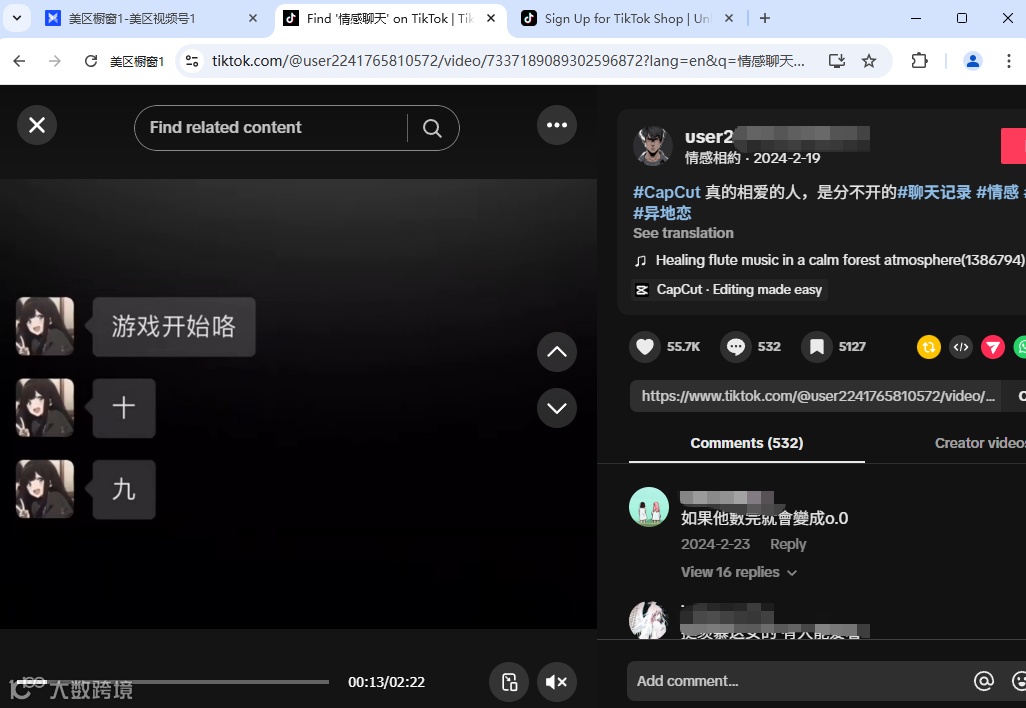Go to previous video with up arrow
1026x708 pixels.
coord(557,352)
